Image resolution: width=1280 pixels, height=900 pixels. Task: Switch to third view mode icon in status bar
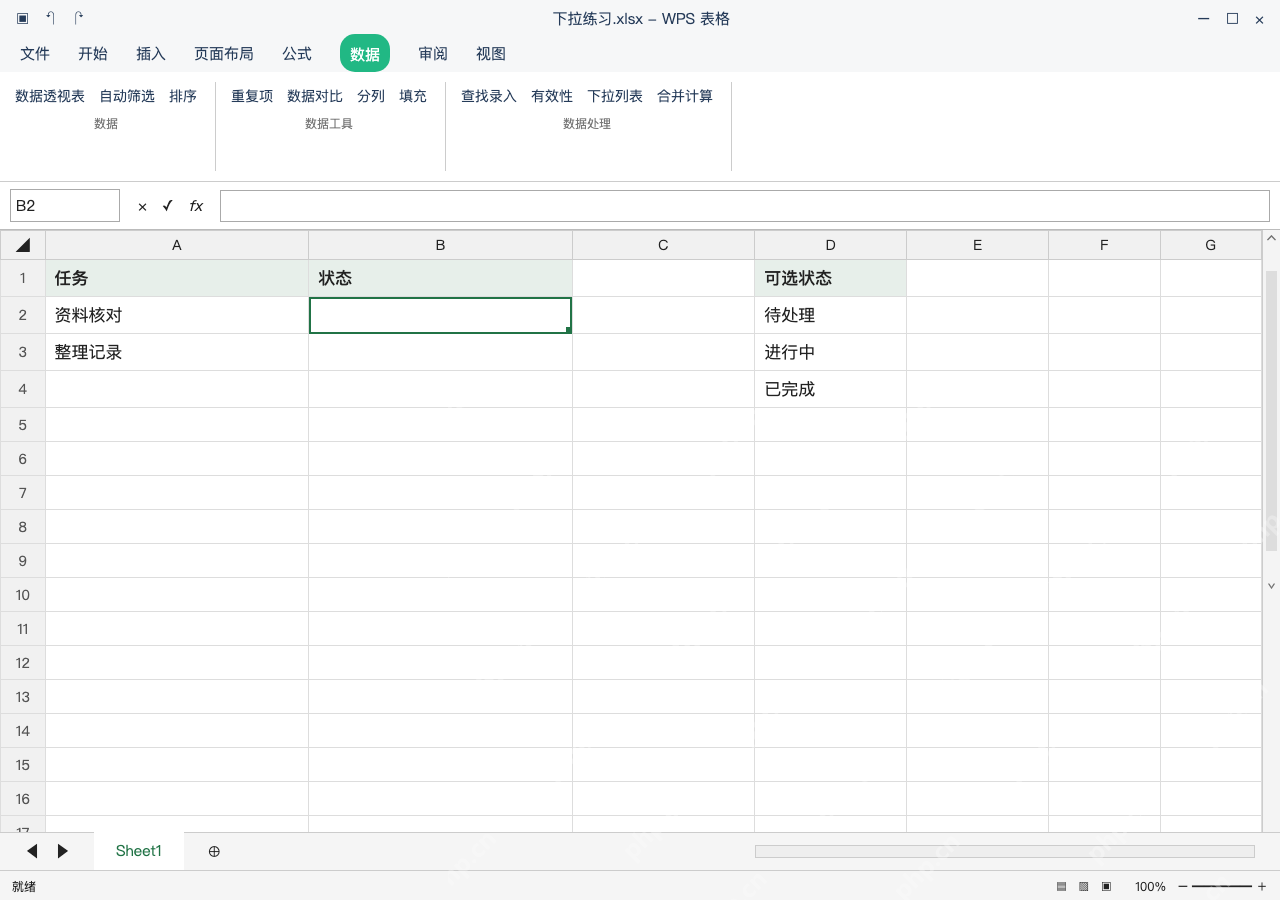point(1107,886)
